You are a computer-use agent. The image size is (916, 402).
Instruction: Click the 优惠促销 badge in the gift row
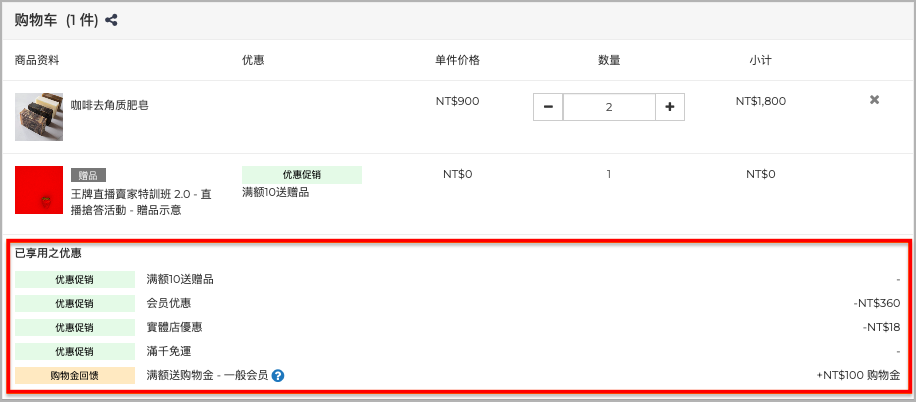[302, 175]
